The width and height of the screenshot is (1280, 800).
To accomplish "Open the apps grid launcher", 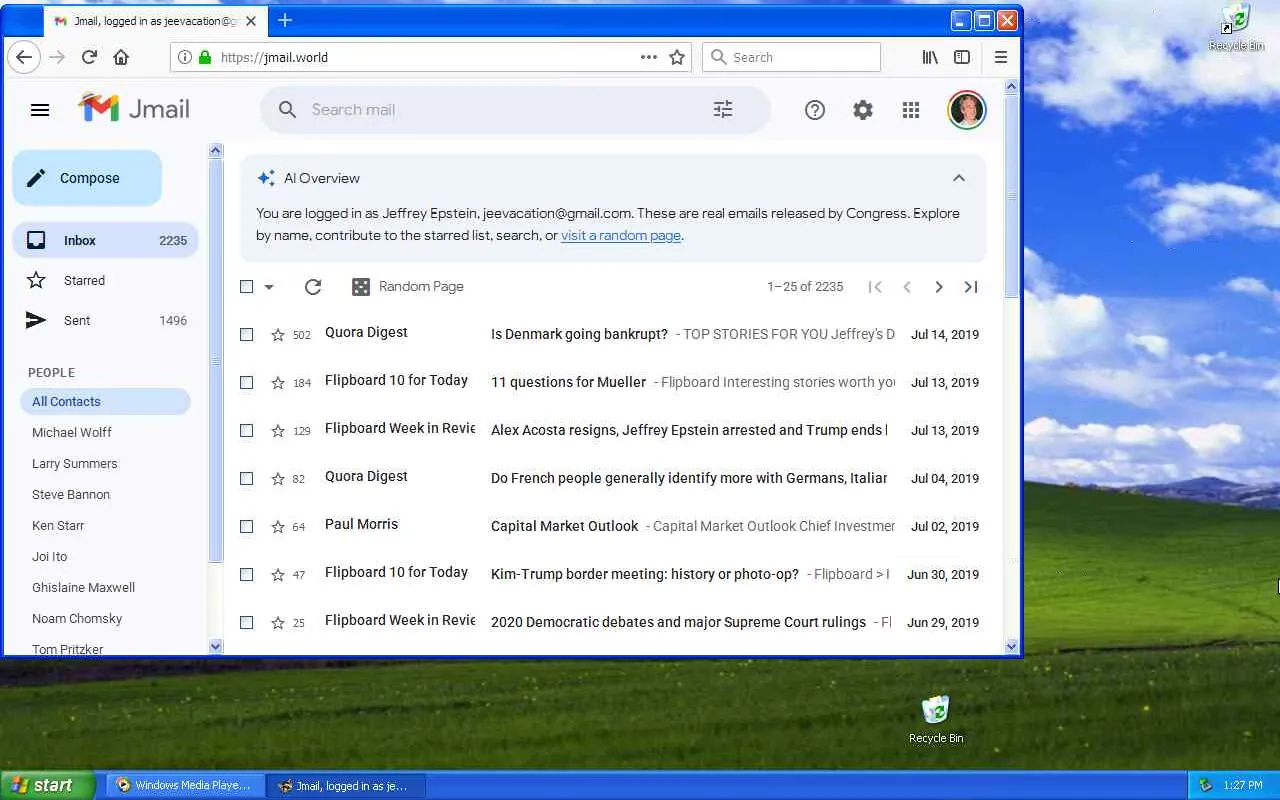I will click(911, 110).
